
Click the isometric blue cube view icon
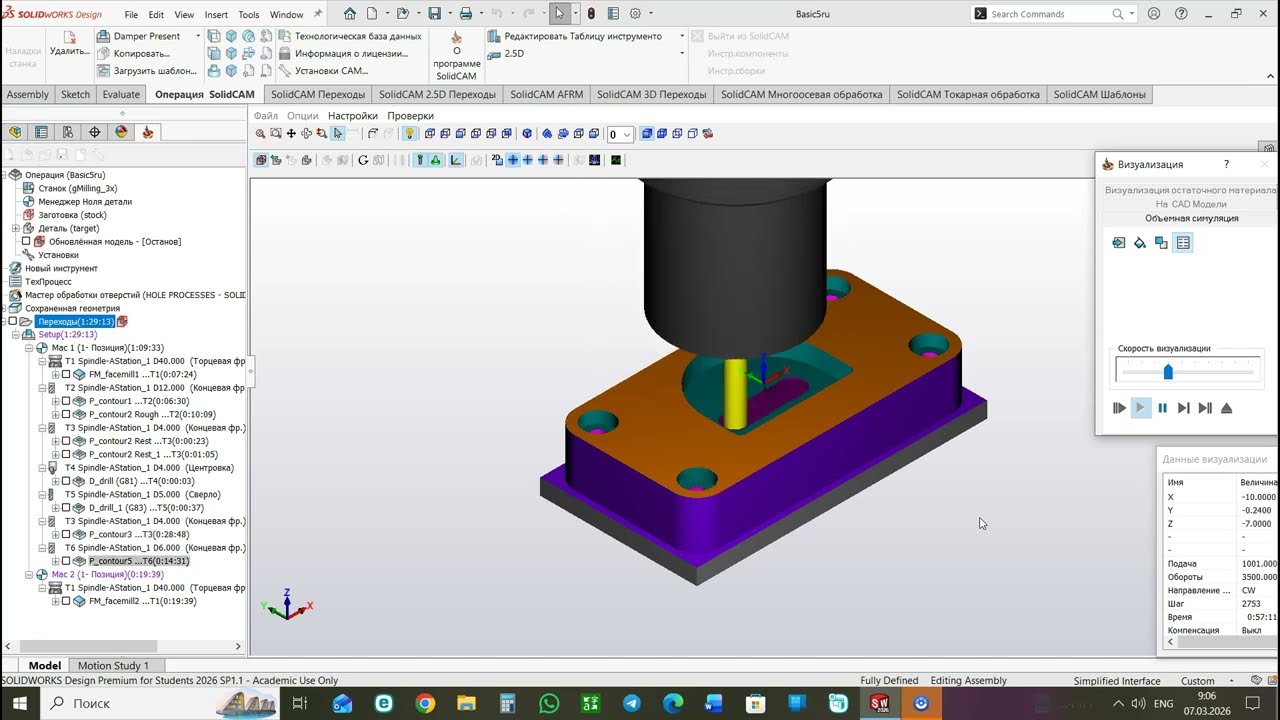coord(527,134)
